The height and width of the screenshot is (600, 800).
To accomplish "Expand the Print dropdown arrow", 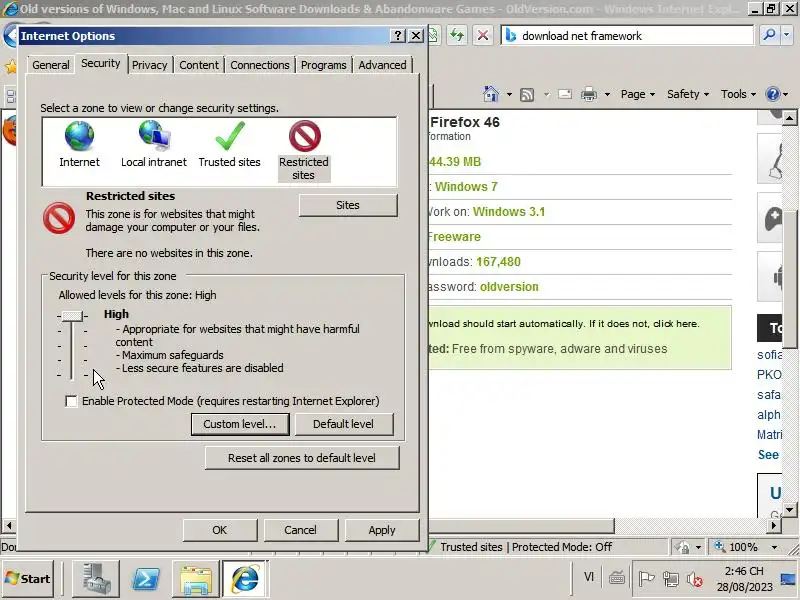I will click(607, 94).
